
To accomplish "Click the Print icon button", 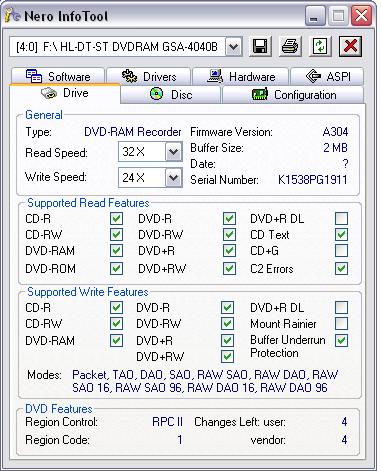I will 290,46.
